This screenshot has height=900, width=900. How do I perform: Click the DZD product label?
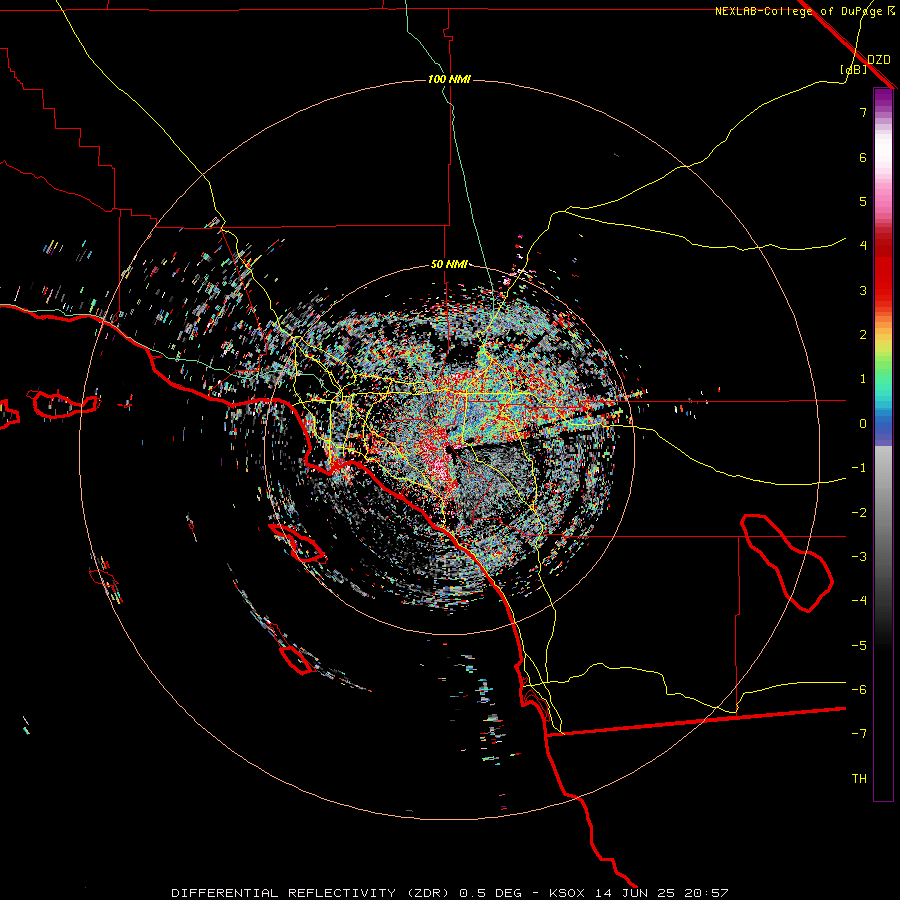(879, 60)
